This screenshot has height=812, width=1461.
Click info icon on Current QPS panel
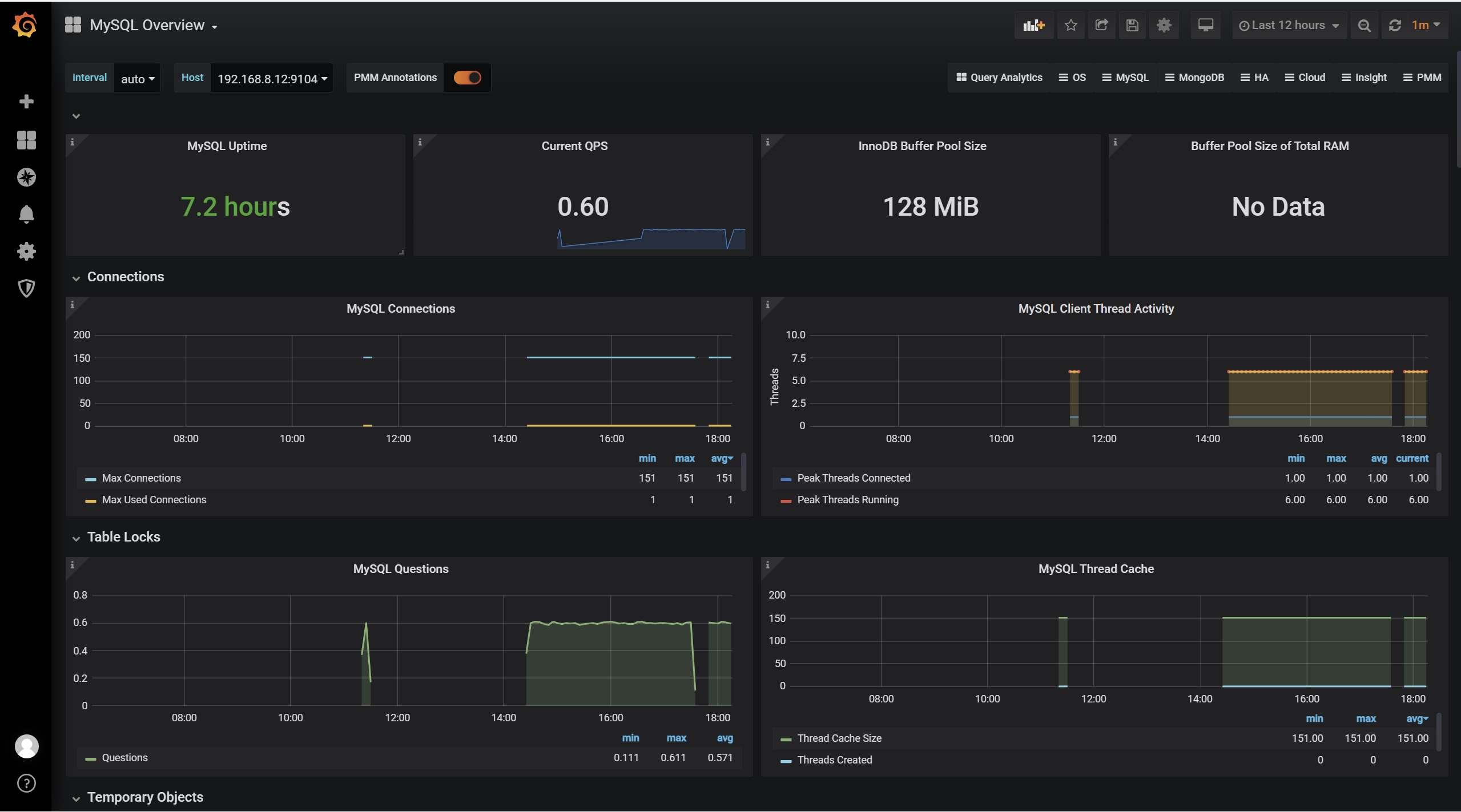point(420,142)
